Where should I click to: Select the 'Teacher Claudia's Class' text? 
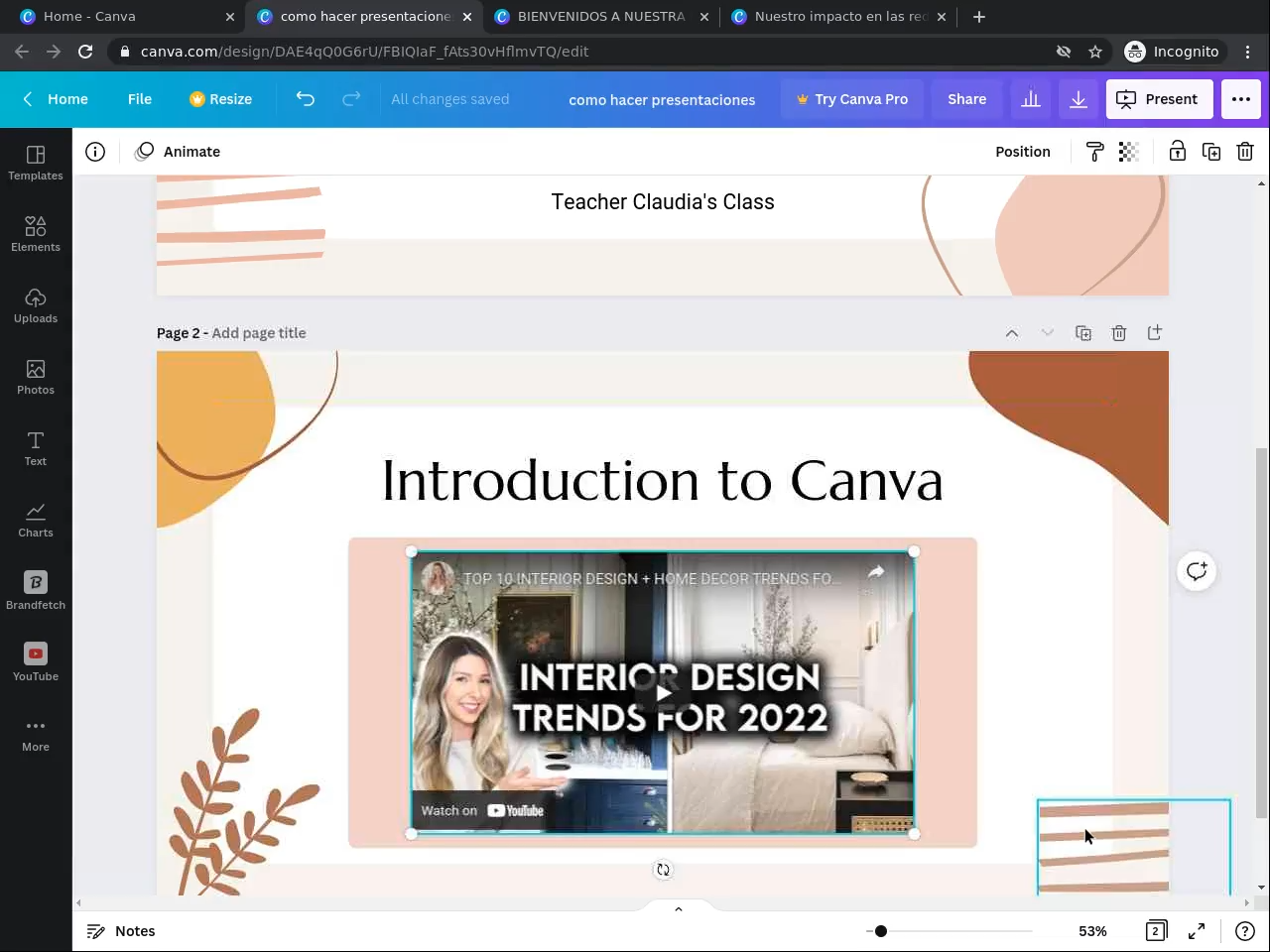pos(663,202)
